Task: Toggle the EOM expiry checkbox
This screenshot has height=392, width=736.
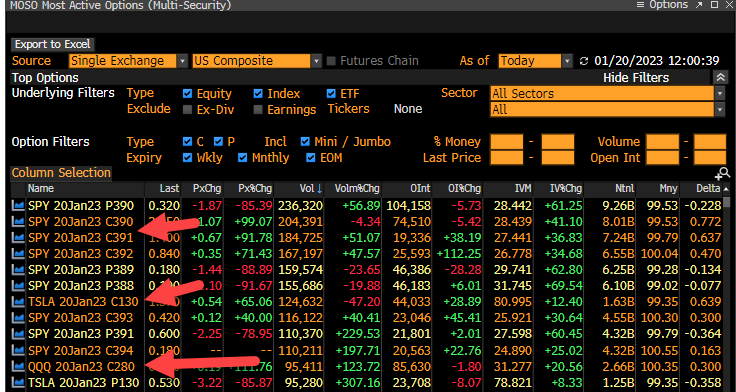Action: pyautogui.click(x=310, y=158)
